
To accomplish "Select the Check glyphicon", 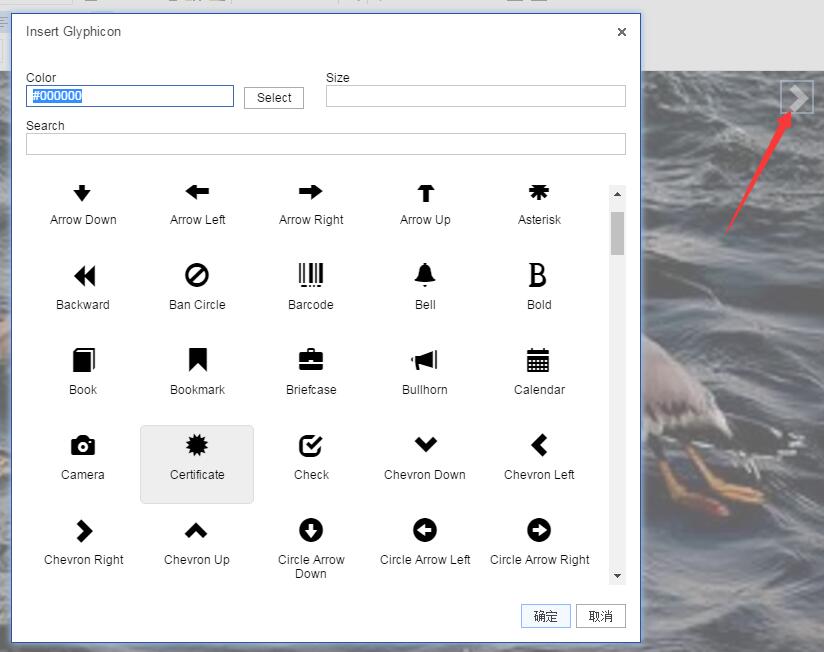I will pos(311,460).
